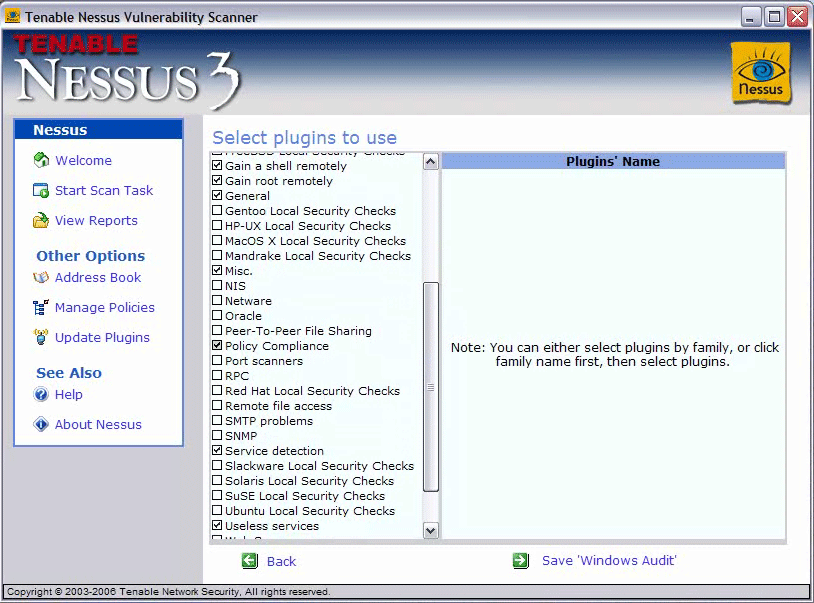
Task: Select the Policy Compliance family name
Action: (277, 346)
